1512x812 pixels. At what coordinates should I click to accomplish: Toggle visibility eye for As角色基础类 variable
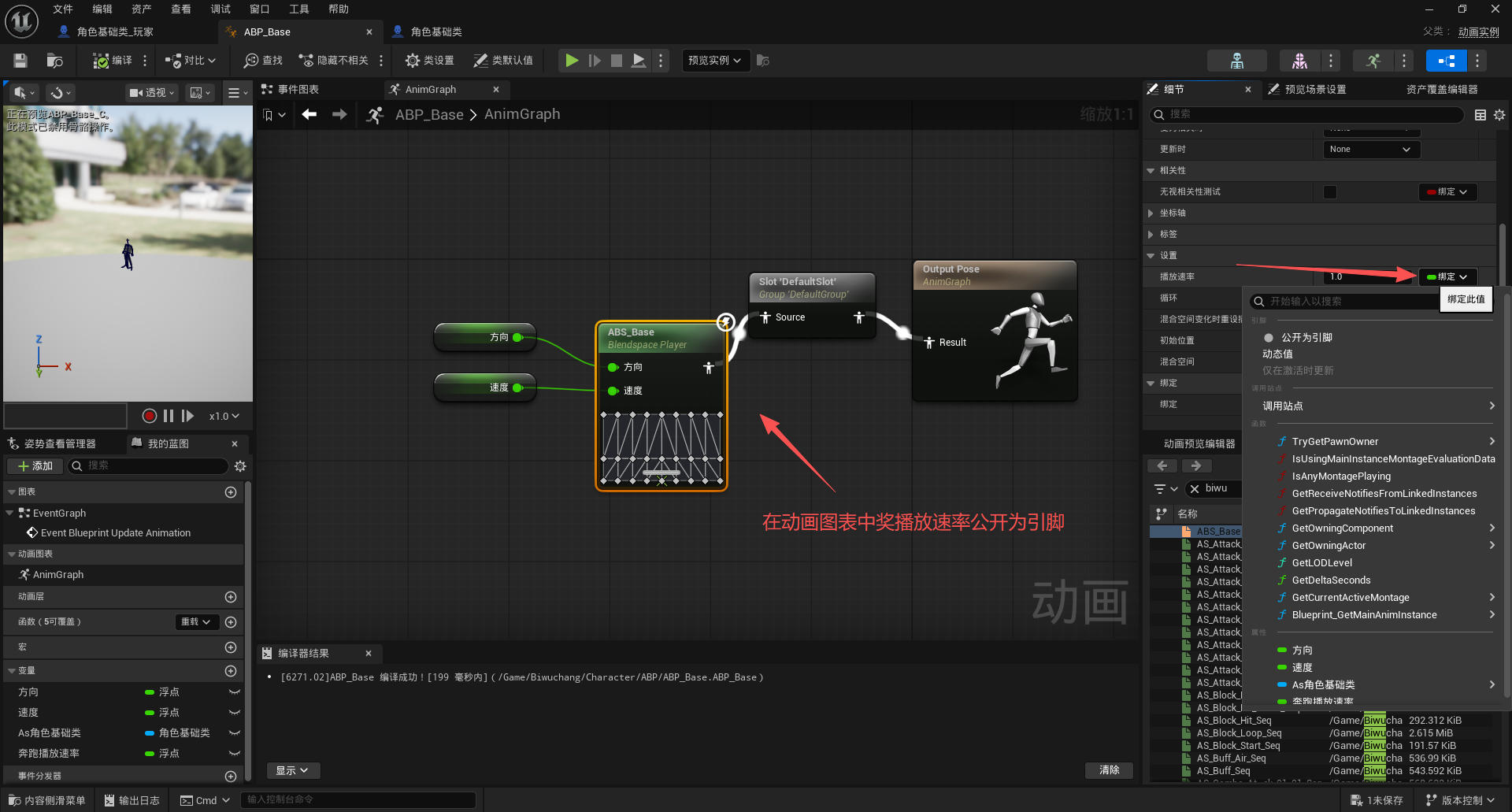pyautogui.click(x=234, y=733)
